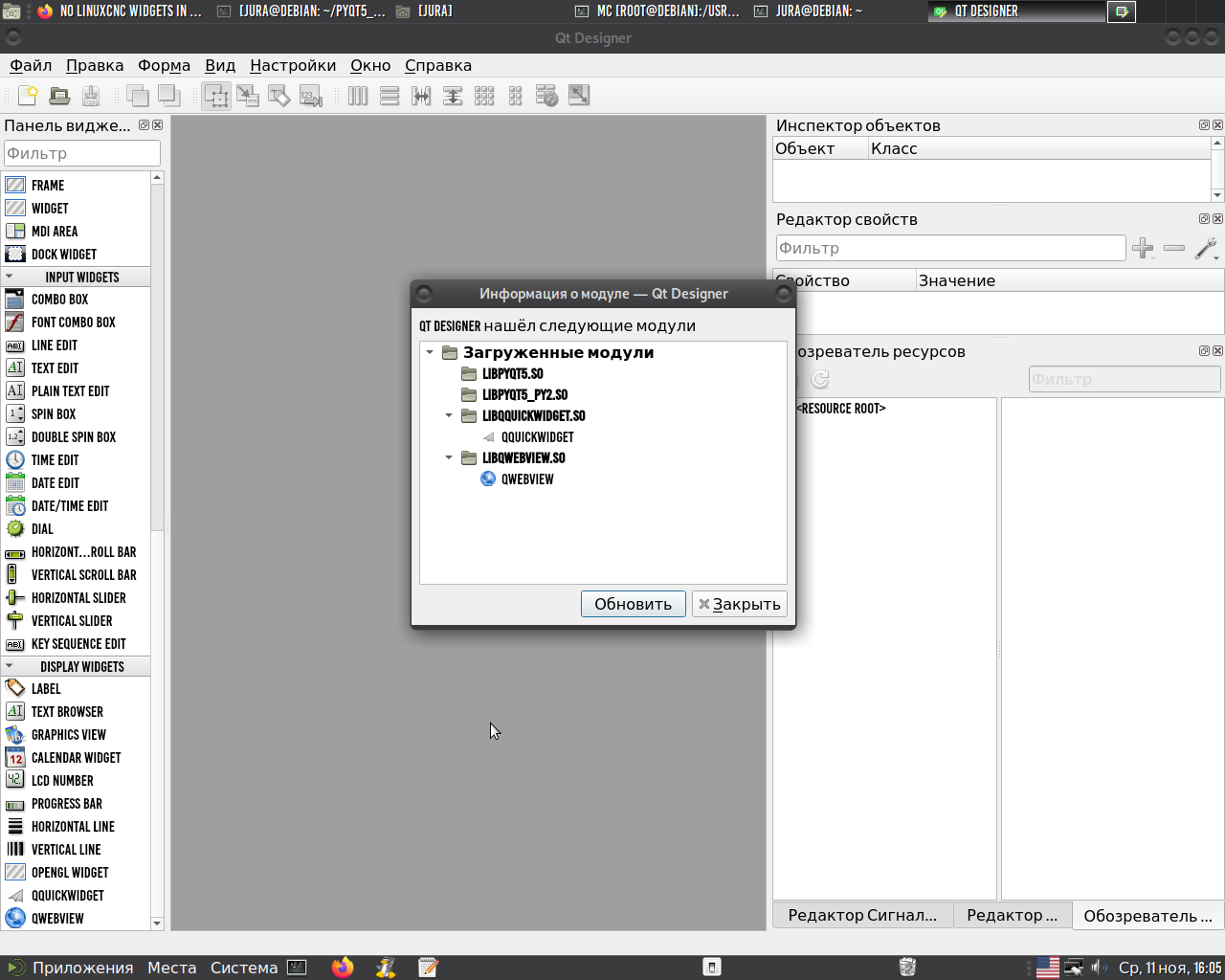Open the wrench configure menu in Property Editor
The height and width of the screenshot is (980, 1225).
click(1207, 249)
